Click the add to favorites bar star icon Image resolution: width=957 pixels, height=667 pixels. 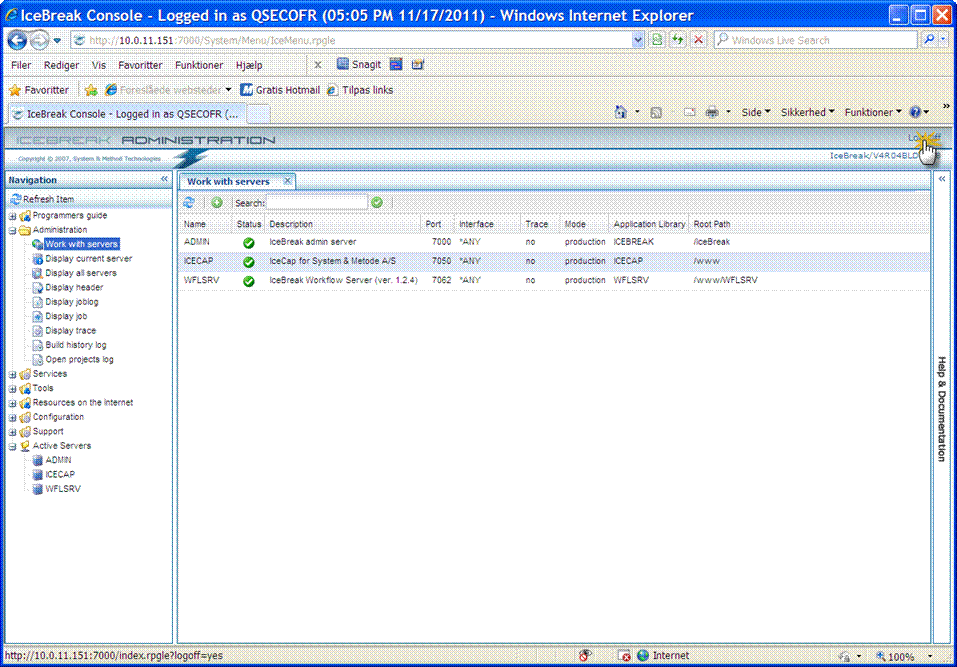(91, 90)
